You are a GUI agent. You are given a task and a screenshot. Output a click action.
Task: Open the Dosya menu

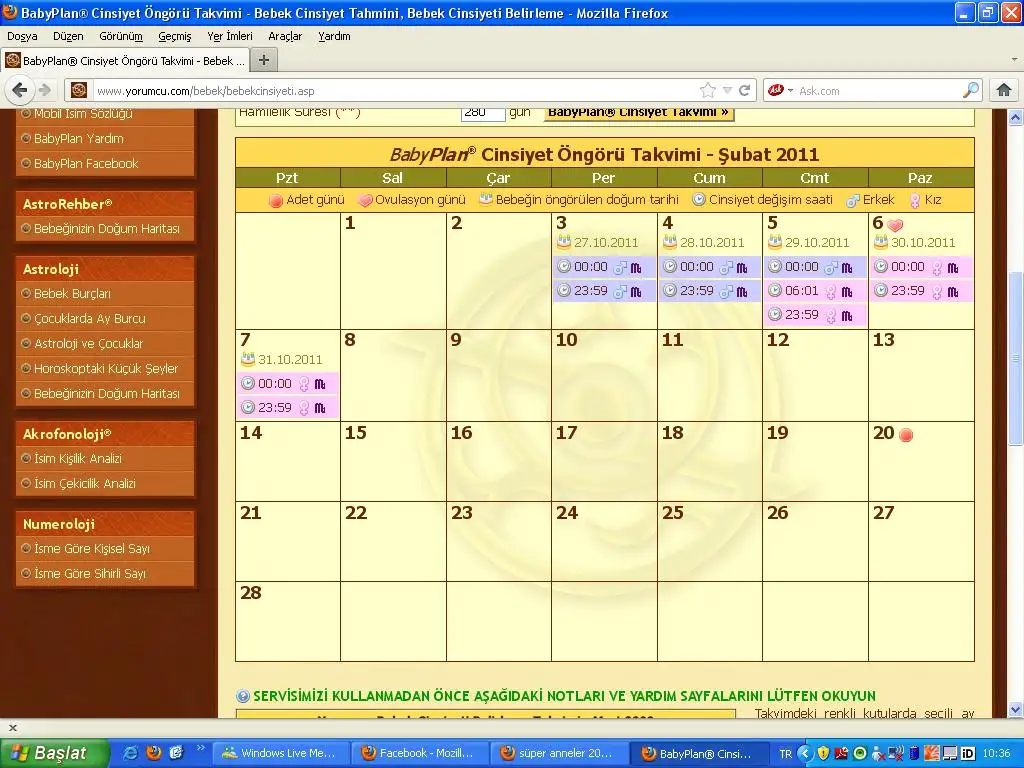coord(22,36)
